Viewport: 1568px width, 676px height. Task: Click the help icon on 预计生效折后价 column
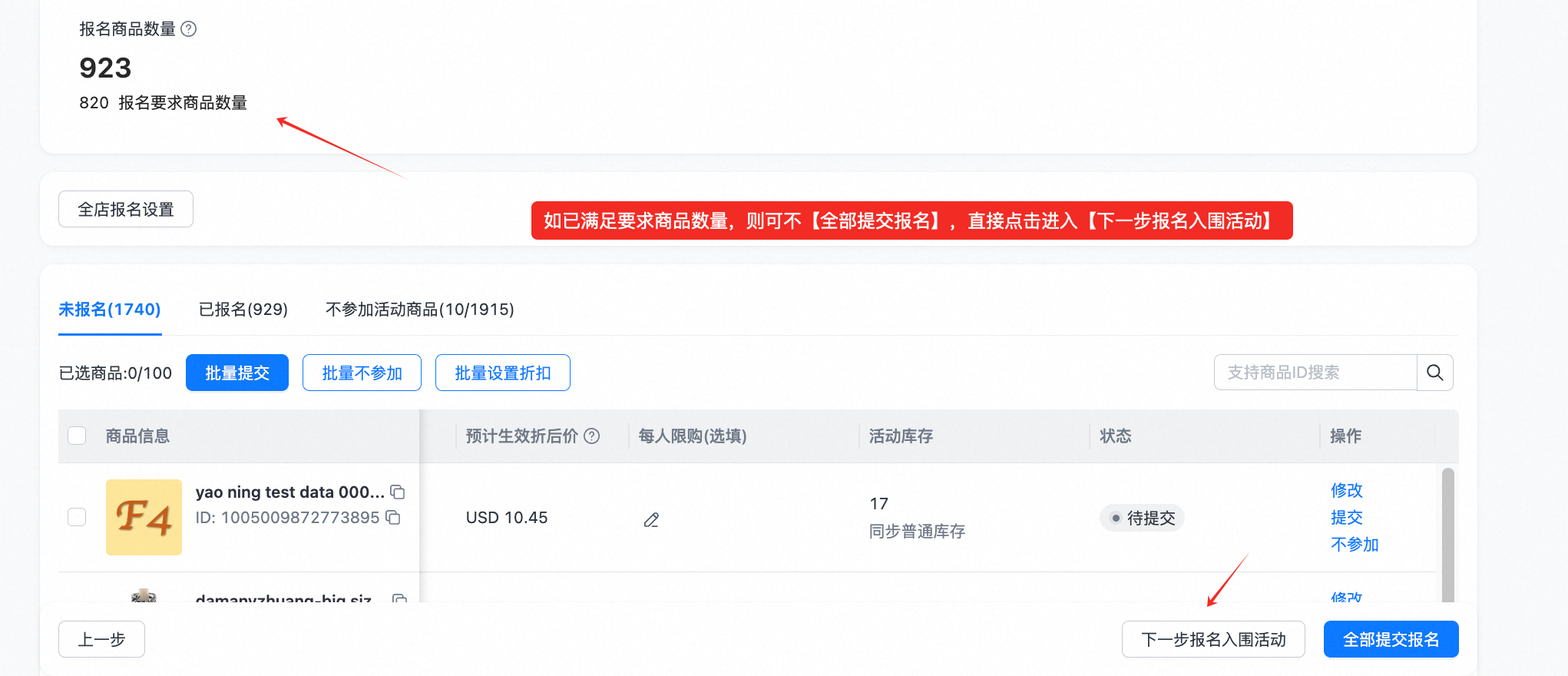[591, 436]
